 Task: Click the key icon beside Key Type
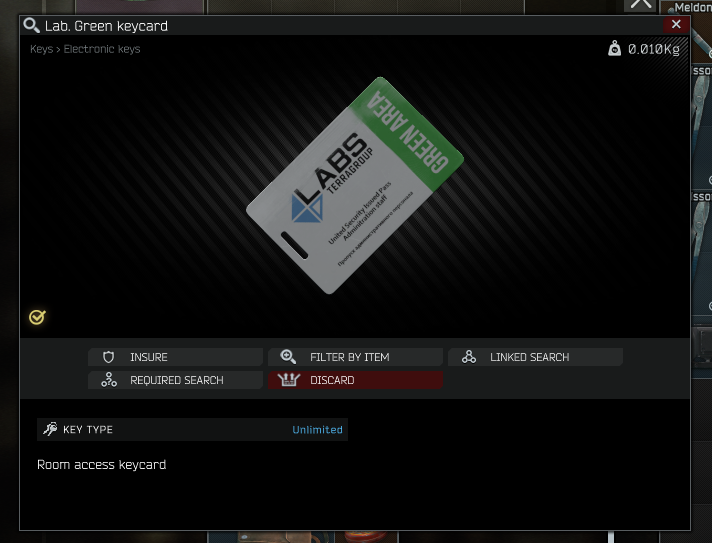[50, 429]
